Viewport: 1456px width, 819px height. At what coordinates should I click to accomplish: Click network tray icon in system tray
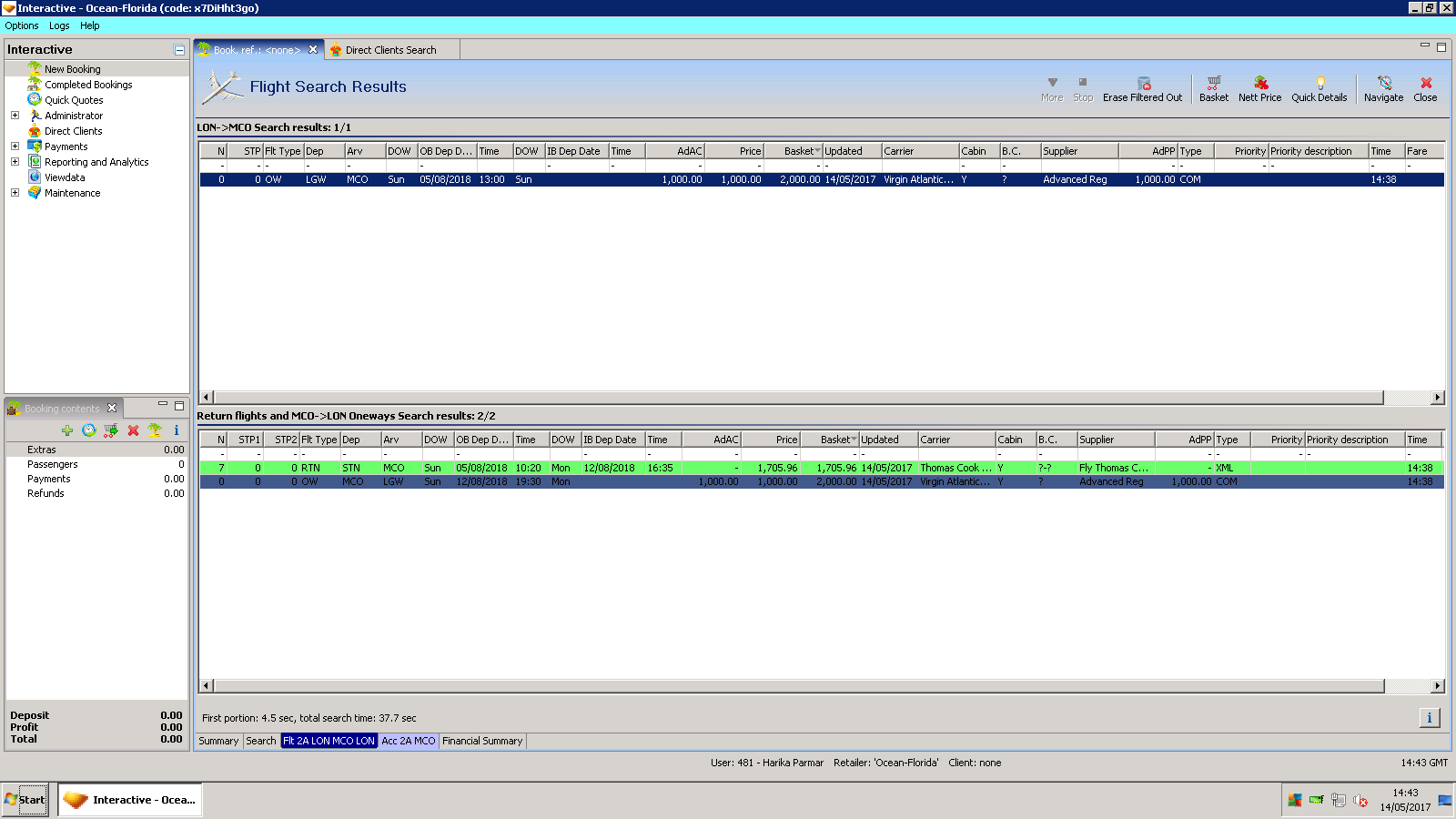[x=1338, y=801]
